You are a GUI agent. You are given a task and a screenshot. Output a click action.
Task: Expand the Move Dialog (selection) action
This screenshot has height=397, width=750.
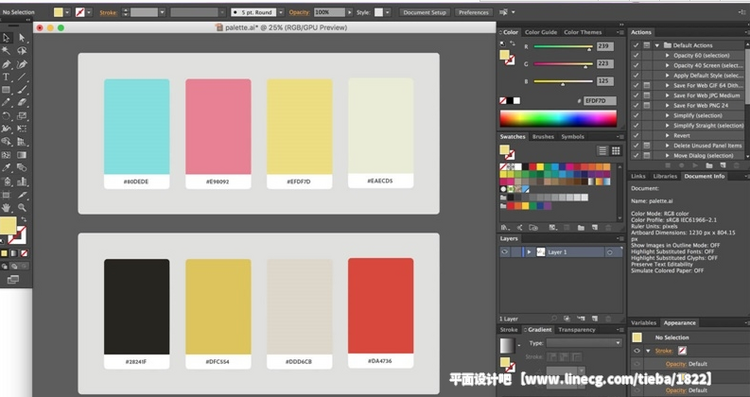(667, 155)
